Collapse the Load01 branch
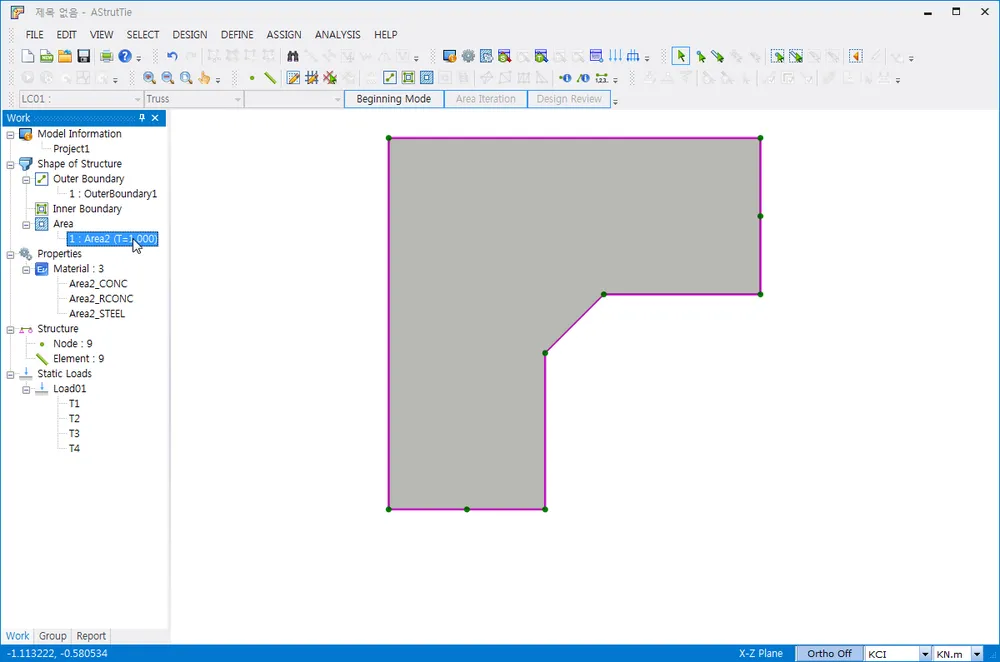This screenshot has height=662, width=1000. pos(26,390)
